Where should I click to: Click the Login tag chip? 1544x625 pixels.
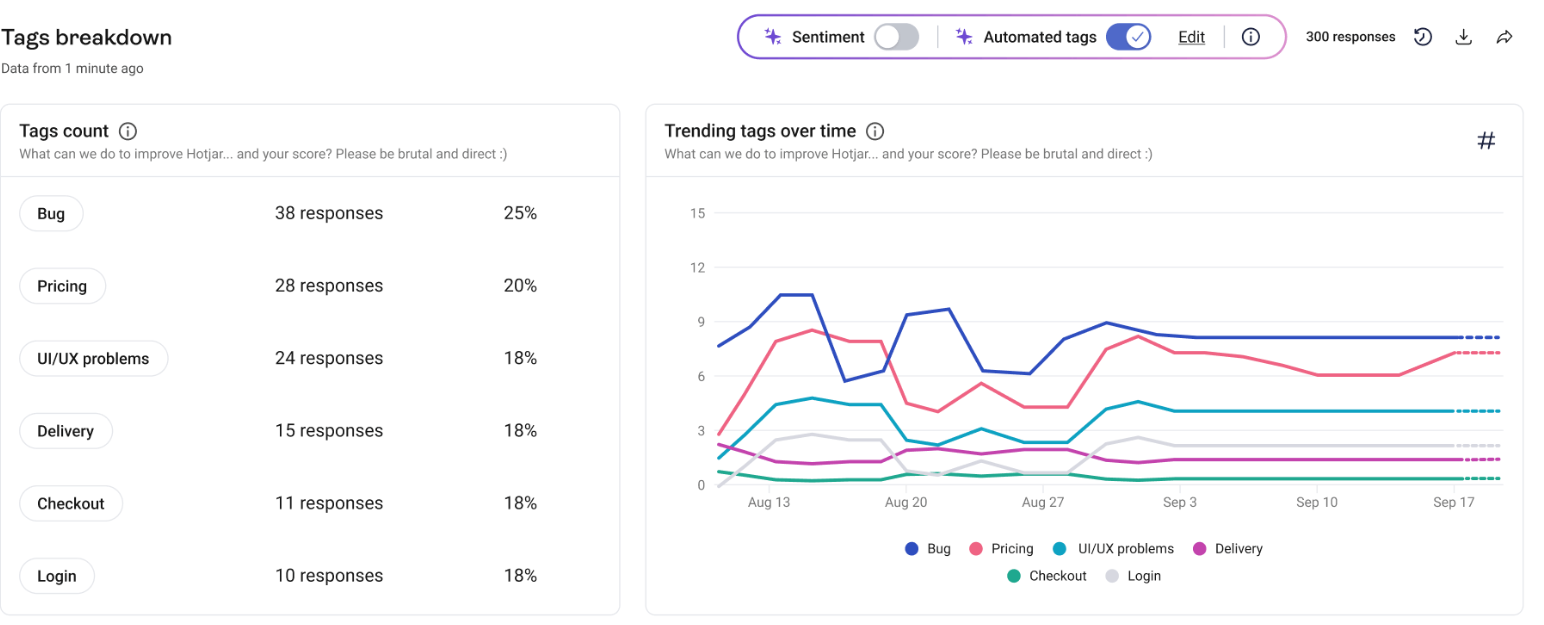coord(56,576)
